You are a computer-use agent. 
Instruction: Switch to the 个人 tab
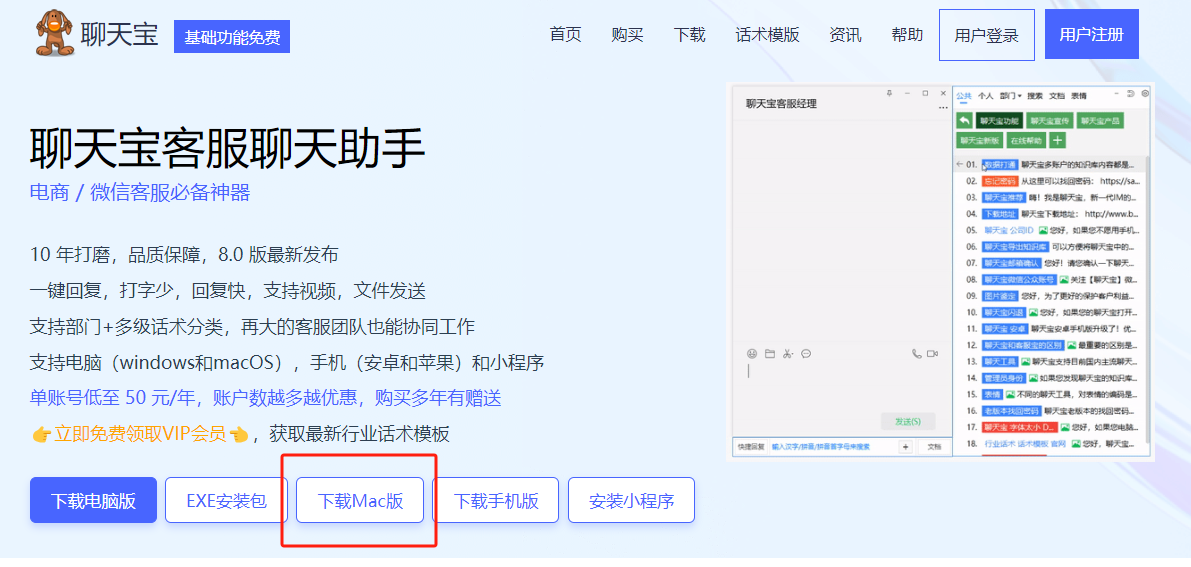pyautogui.click(x=986, y=96)
